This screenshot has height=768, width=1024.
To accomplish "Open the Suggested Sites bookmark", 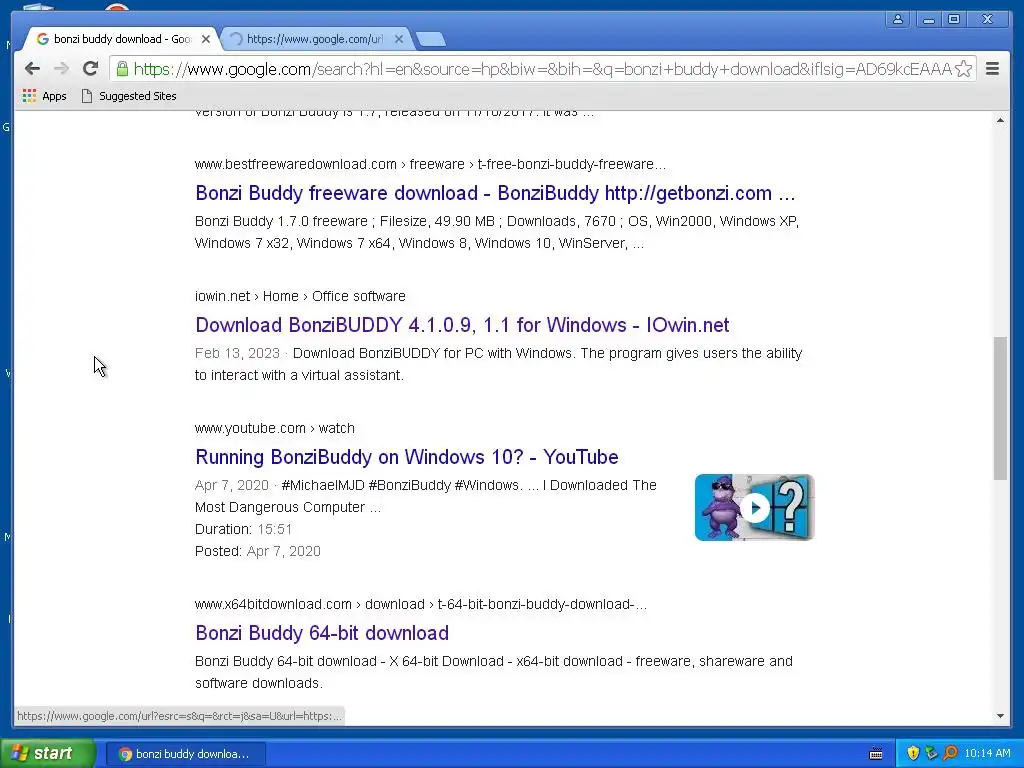I will (129, 96).
